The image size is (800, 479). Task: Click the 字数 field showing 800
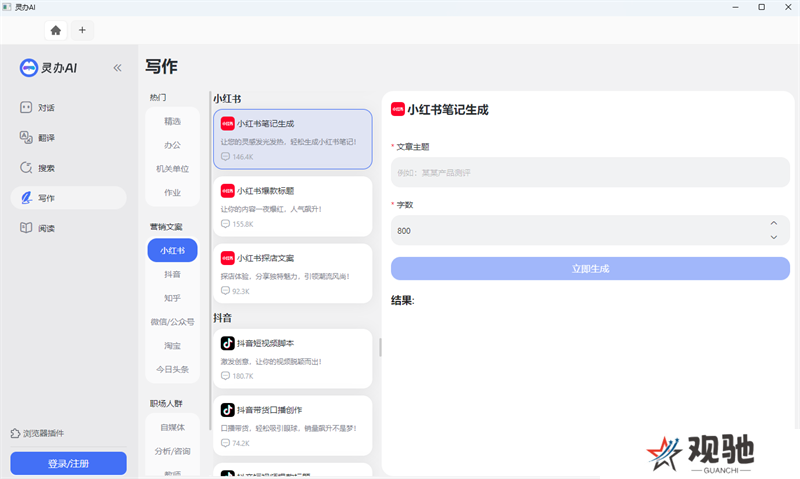[x=590, y=231]
